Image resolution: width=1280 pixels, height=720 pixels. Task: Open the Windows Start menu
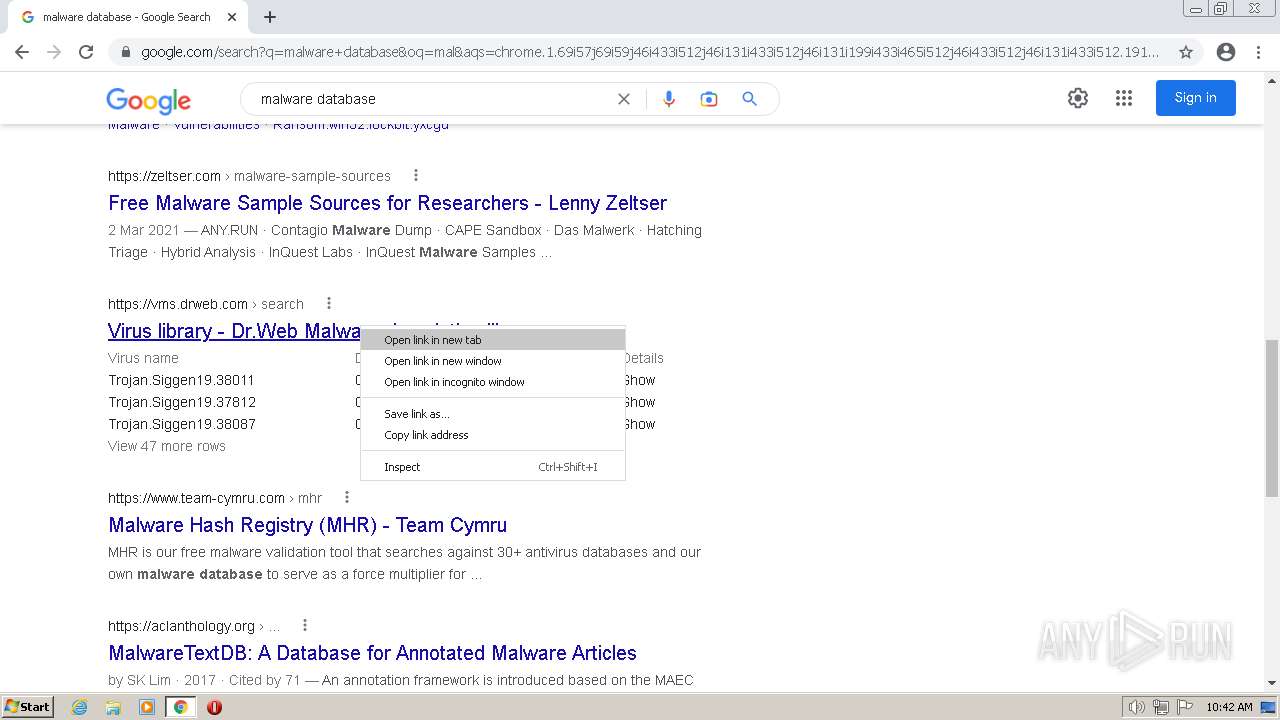click(27, 707)
